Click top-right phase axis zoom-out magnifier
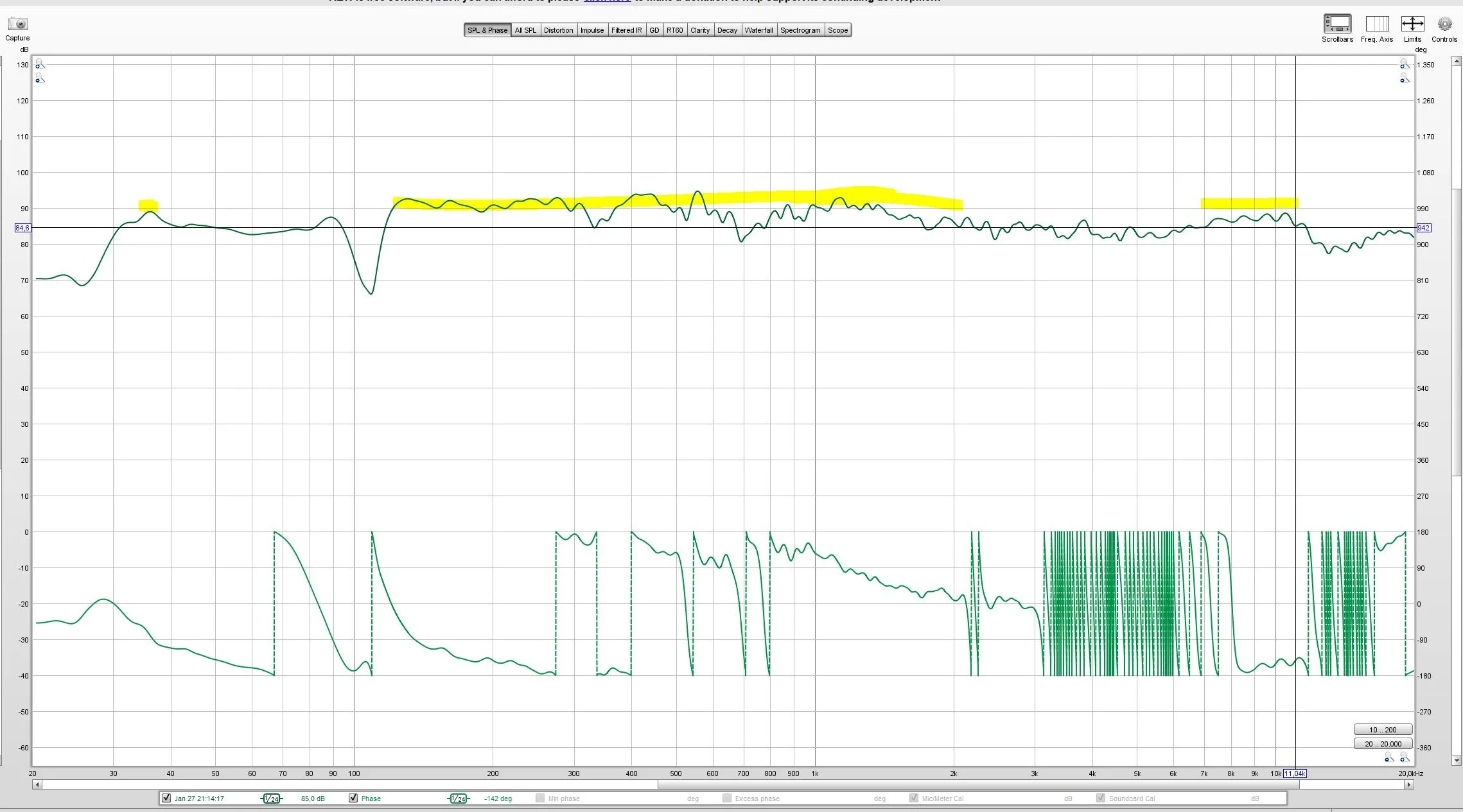The height and width of the screenshot is (812, 1463). pos(1405,78)
